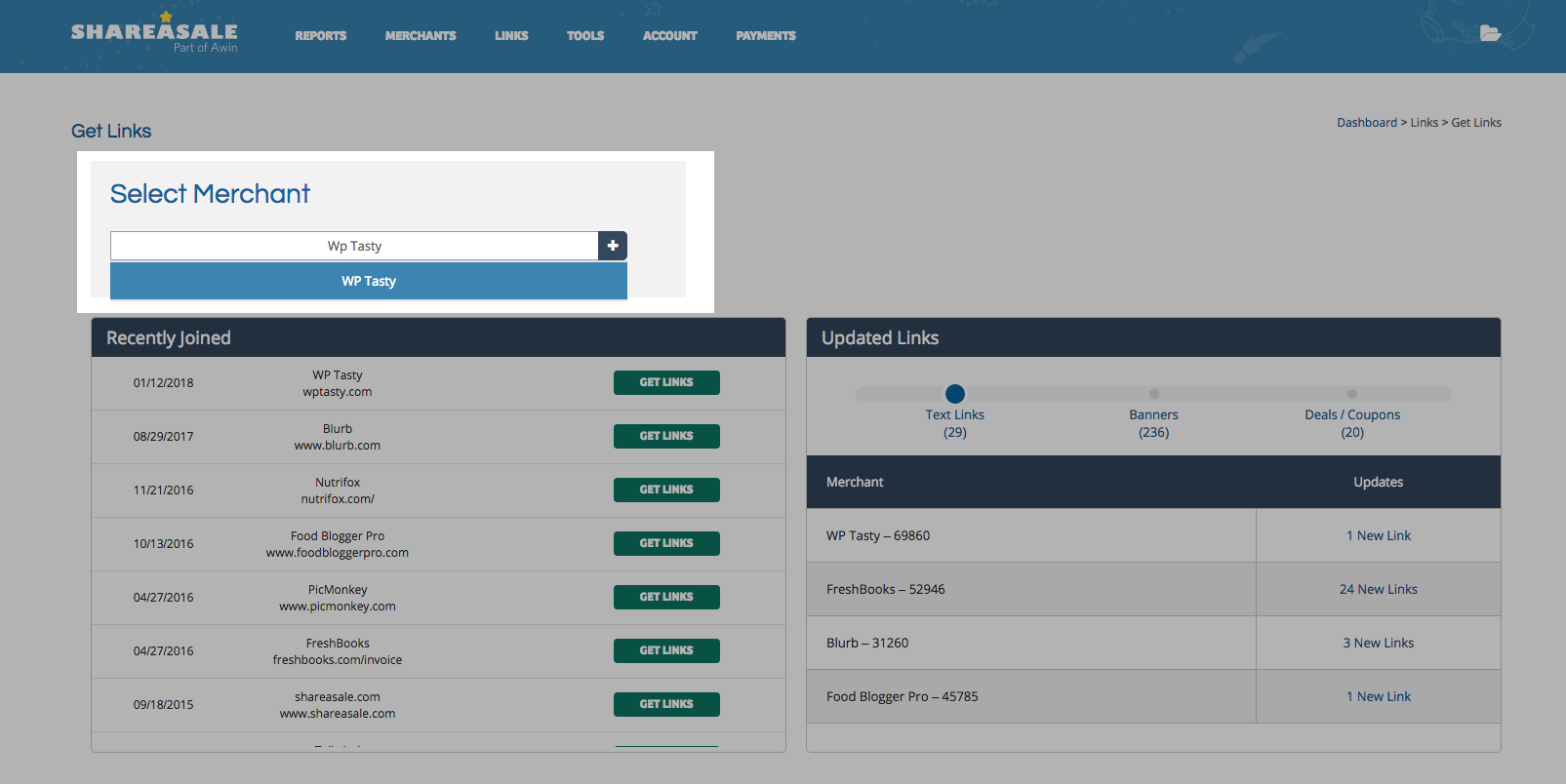Open Food Blogger Pro 1 New Link
The height and width of the screenshot is (784, 1566).
click(1379, 696)
